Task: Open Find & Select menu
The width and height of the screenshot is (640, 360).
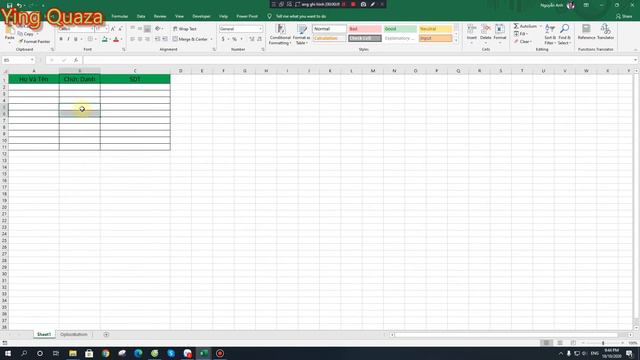Action: tap(564, 34)
